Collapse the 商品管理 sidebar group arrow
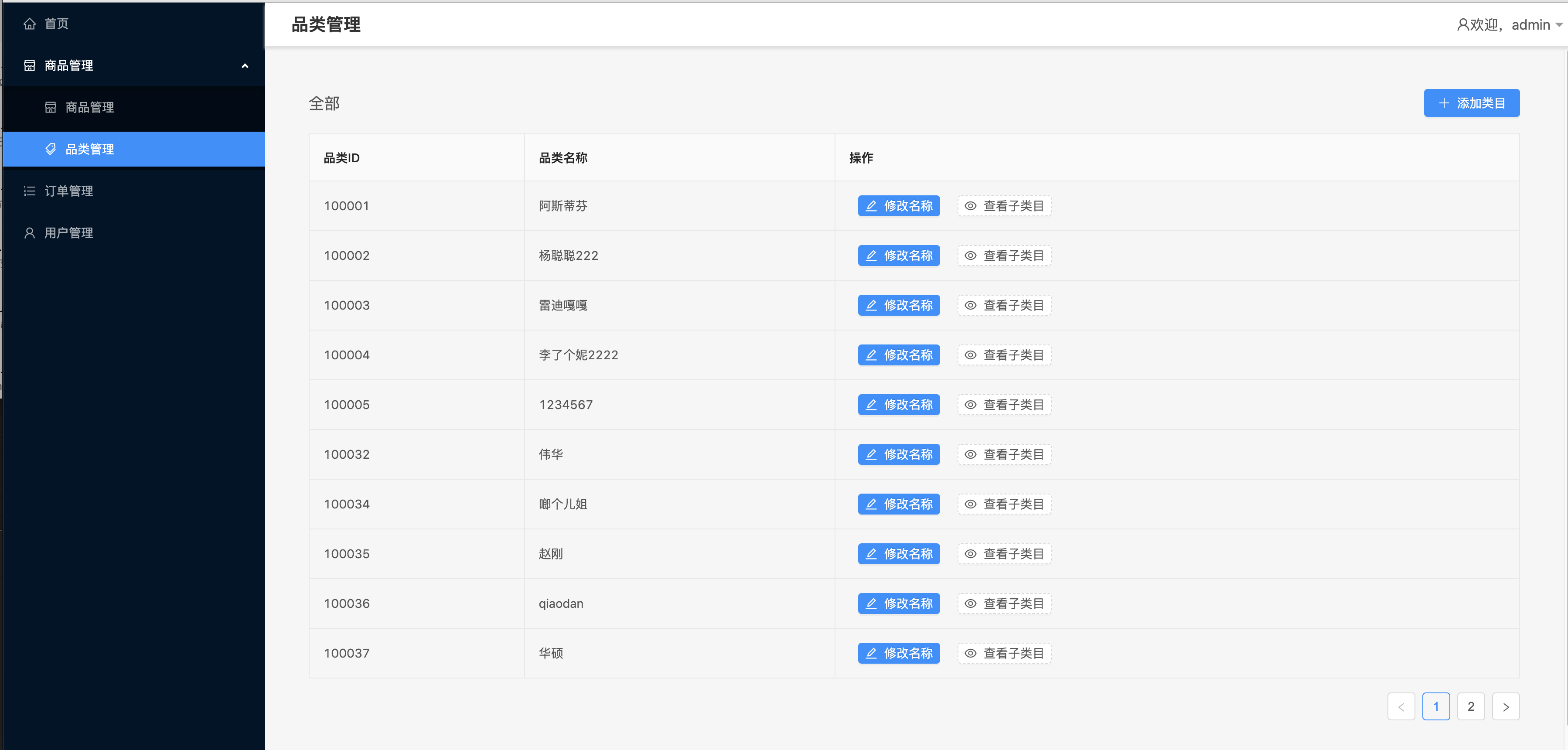Image resolution: width=1568 pixels, height=750 pixels. (x=245, y=66)
